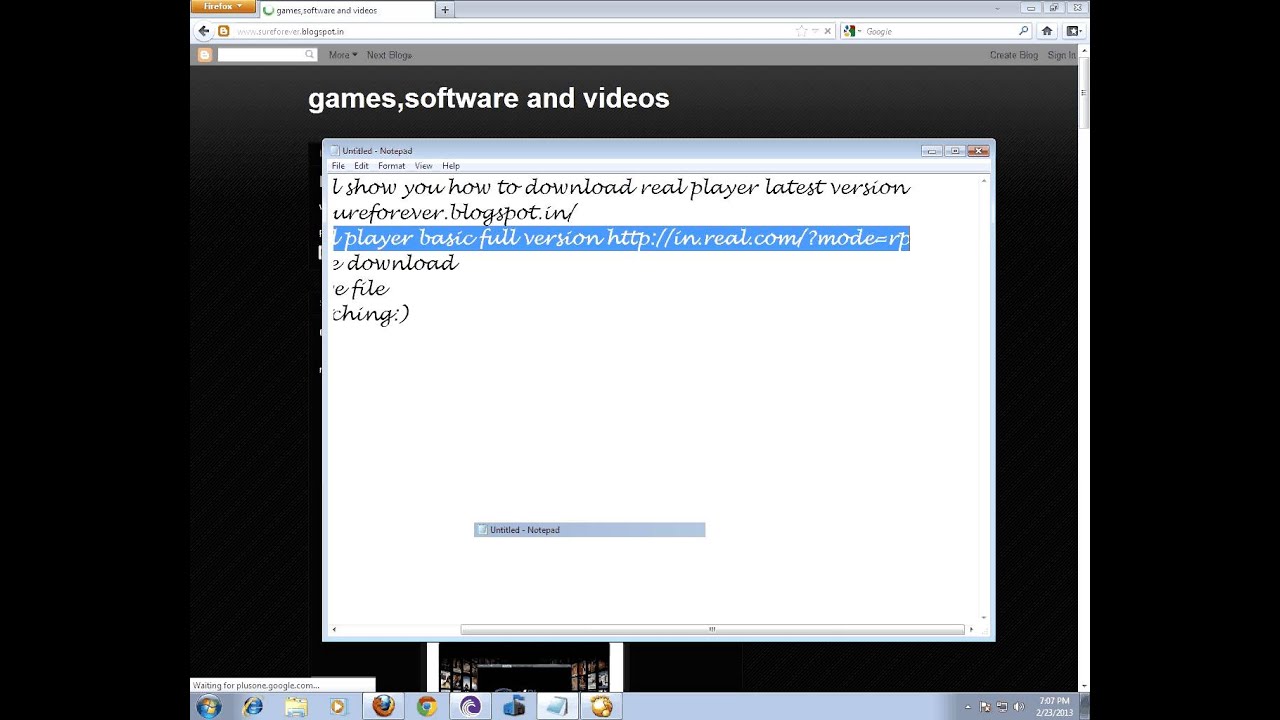Maximize the Untitled - Notepad window
Screen dimensions: 1280x720
(x=955, y=151)
